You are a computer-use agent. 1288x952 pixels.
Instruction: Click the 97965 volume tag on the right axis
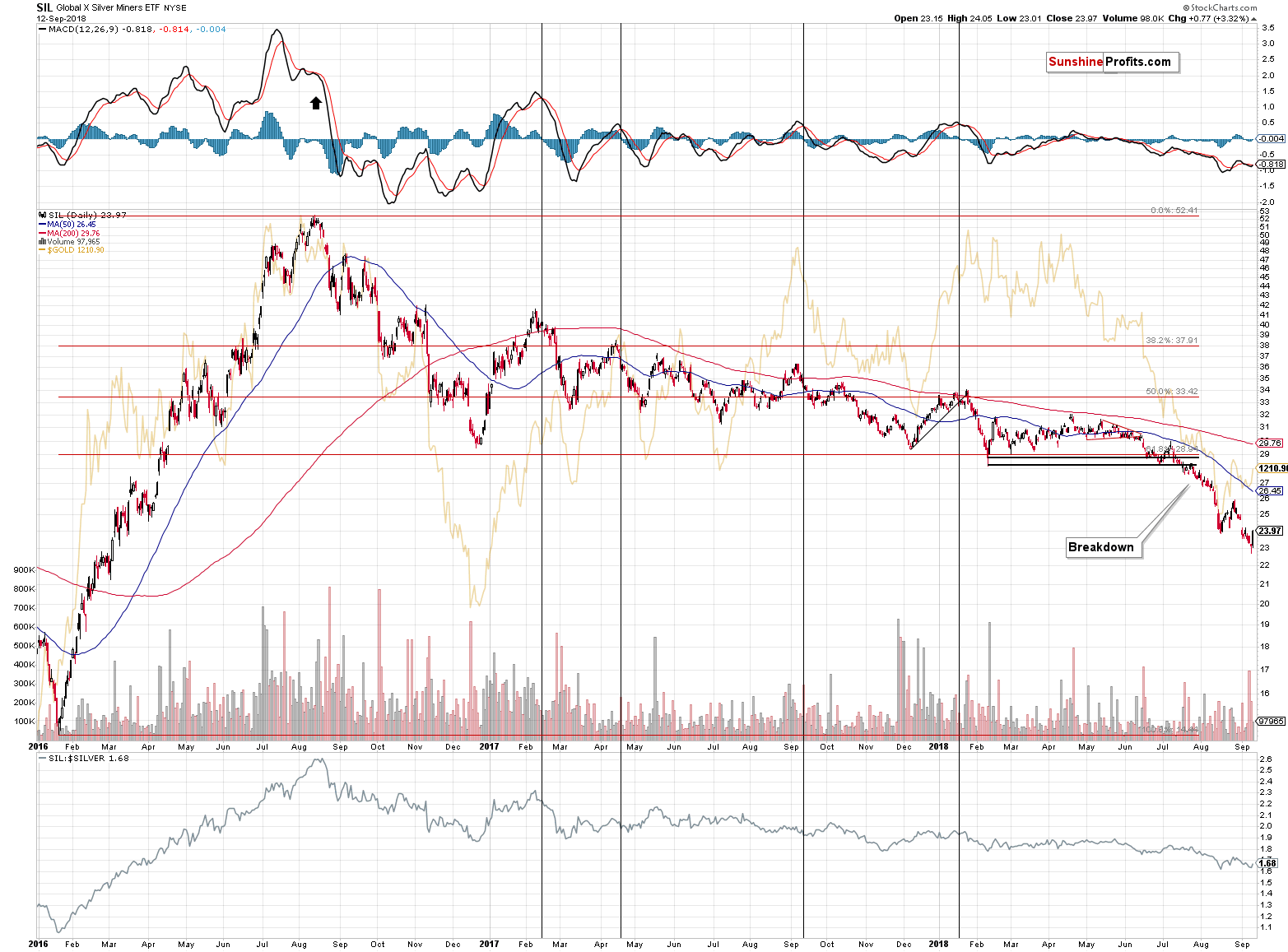click(1272, 721)
